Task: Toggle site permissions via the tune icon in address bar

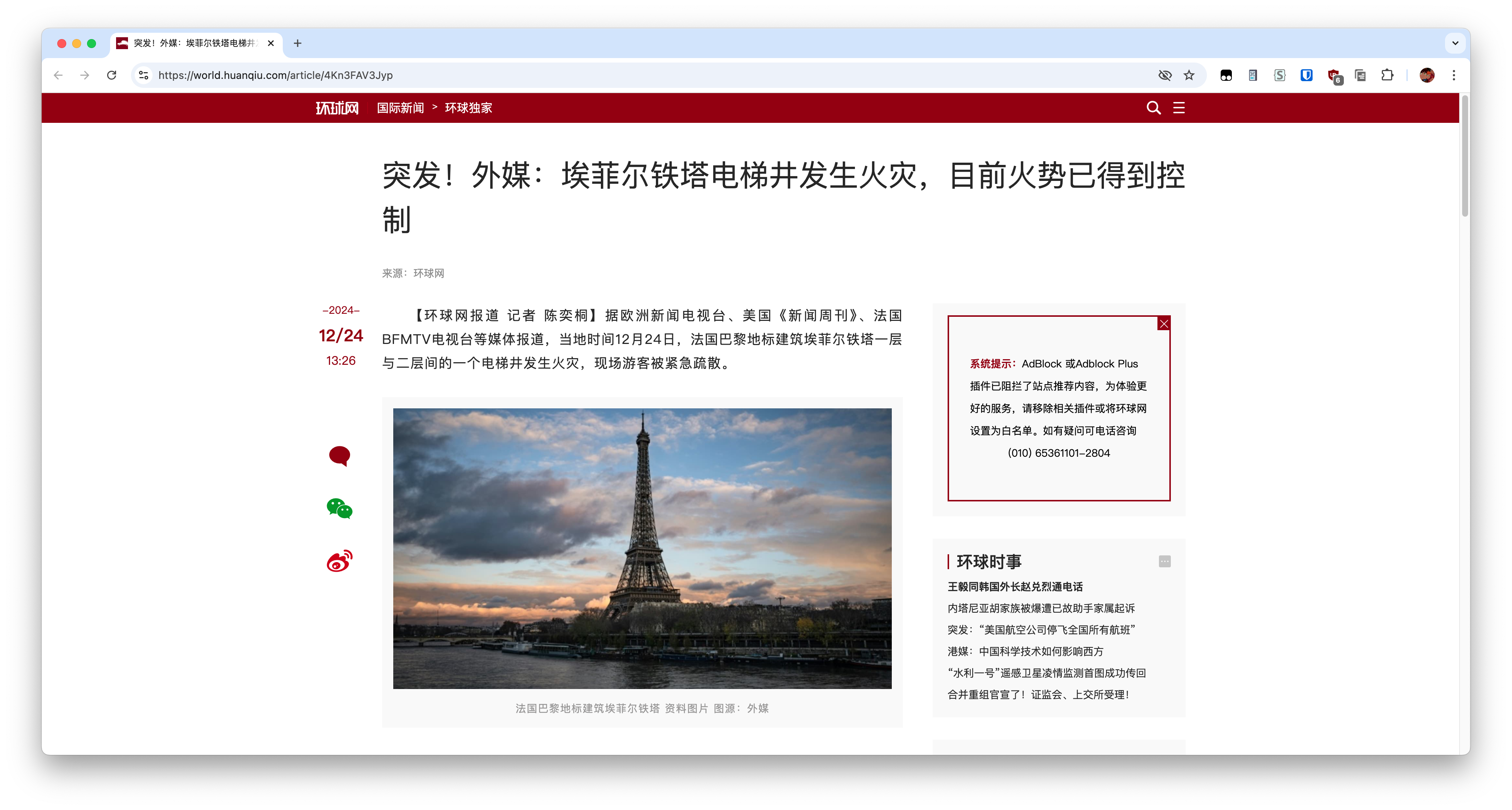Action: coord(142,75)
